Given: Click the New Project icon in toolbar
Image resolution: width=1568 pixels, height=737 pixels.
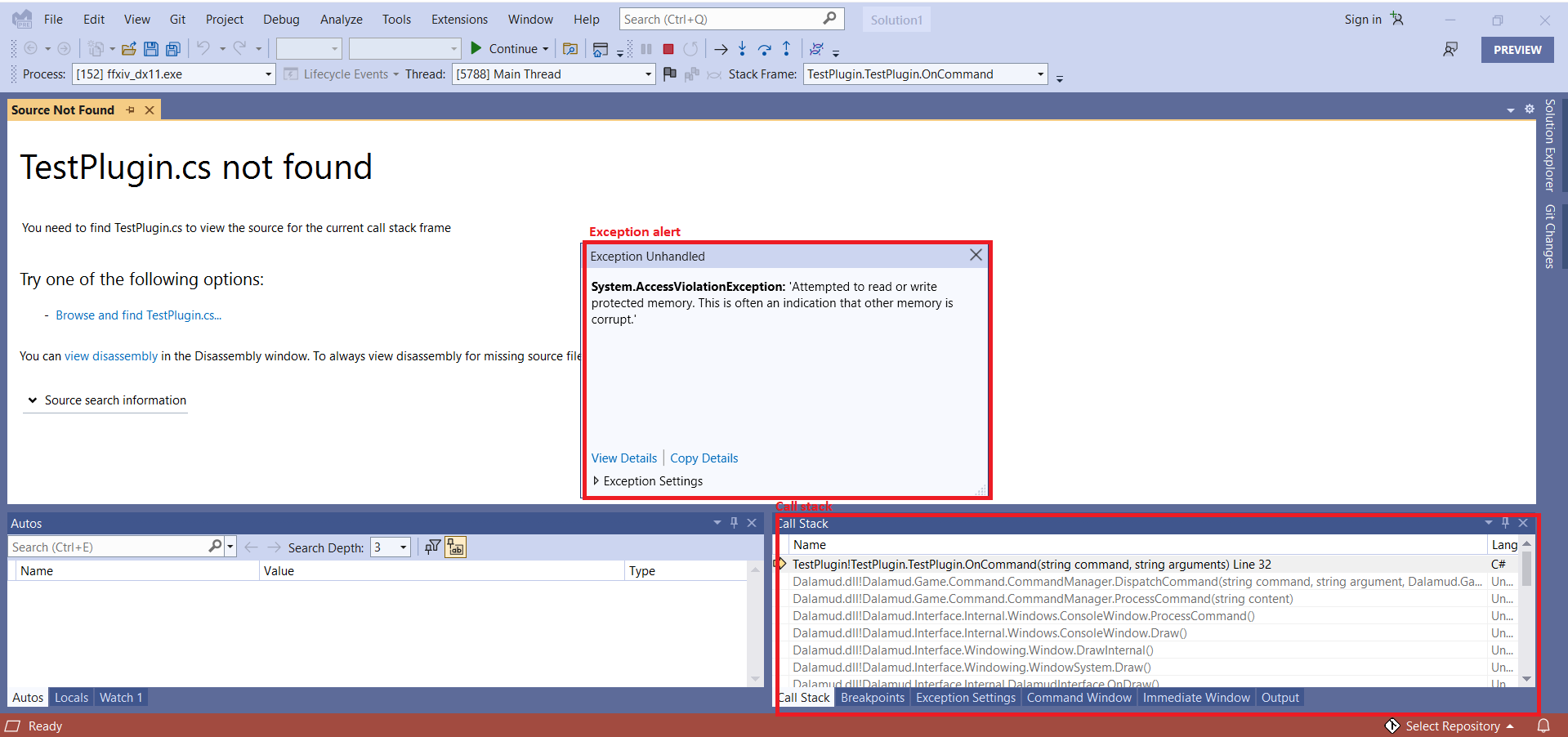Looking at the screenshot, I should pyautogui.click(x=96, y=49).
